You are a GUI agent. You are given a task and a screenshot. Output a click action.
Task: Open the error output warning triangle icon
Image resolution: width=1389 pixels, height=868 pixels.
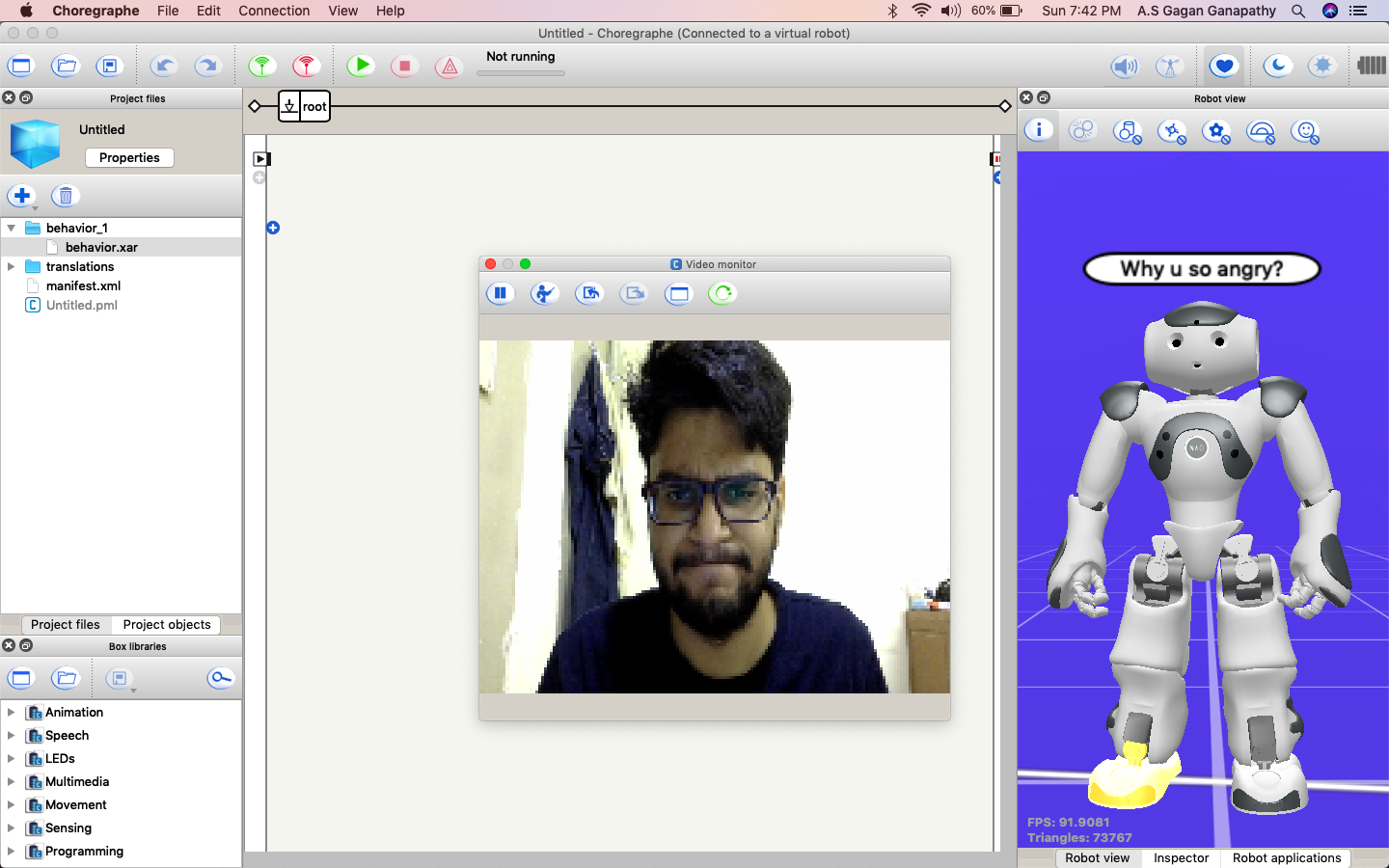pos(449,67)
